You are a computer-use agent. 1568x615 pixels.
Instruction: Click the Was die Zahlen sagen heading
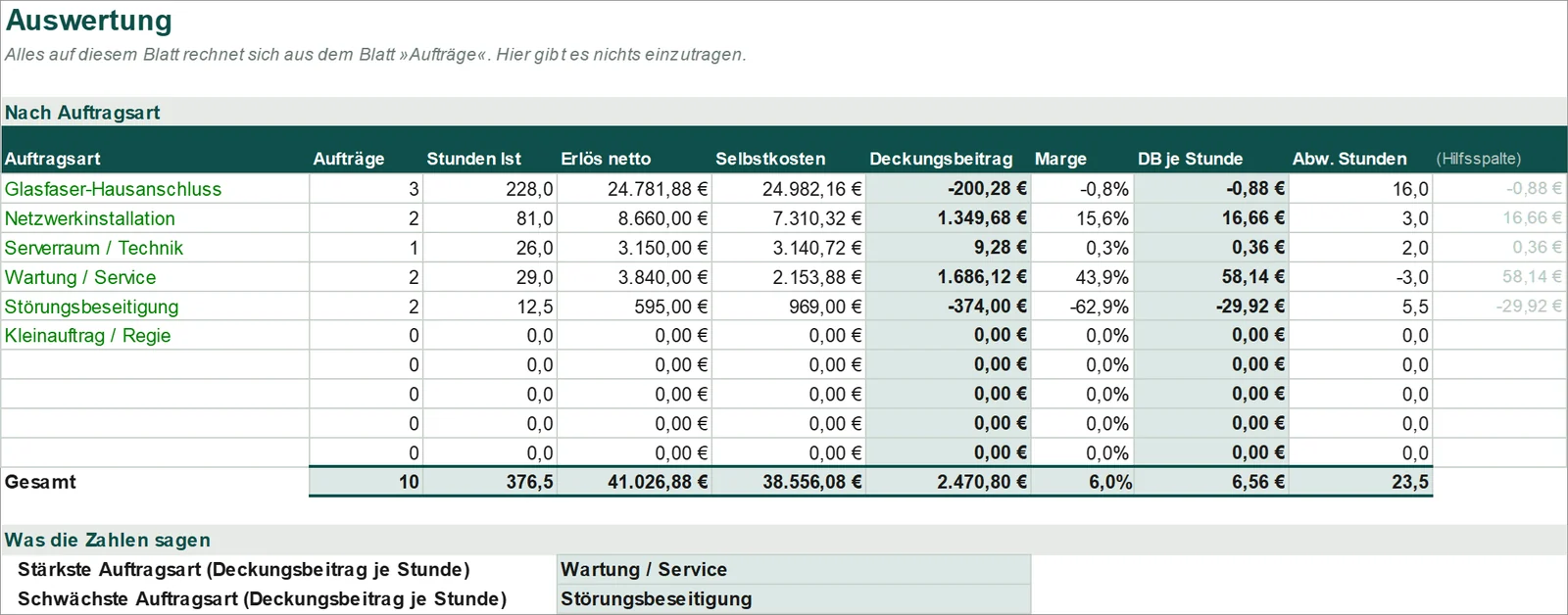[108, 541]
